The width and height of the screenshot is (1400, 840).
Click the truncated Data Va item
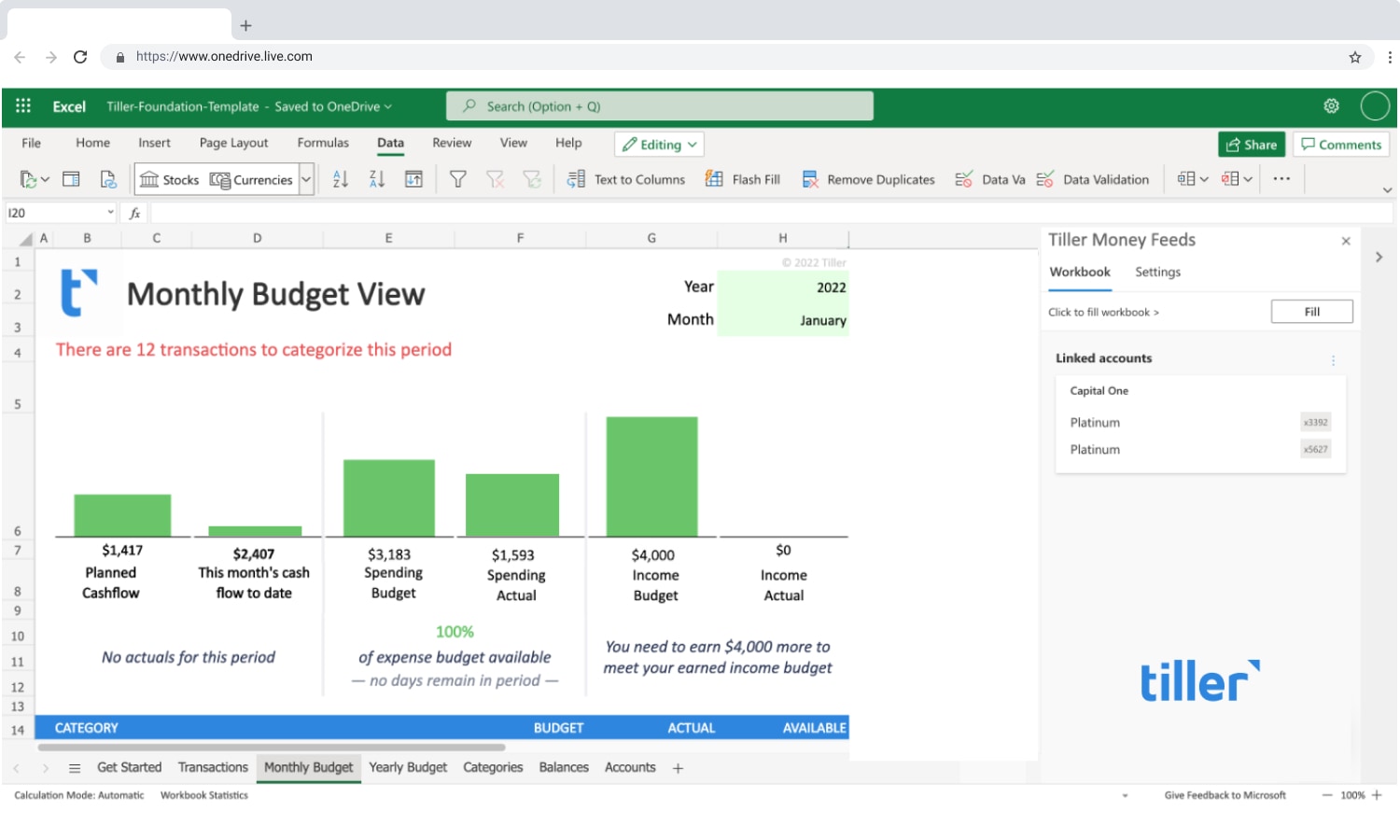tap(990, 179)
